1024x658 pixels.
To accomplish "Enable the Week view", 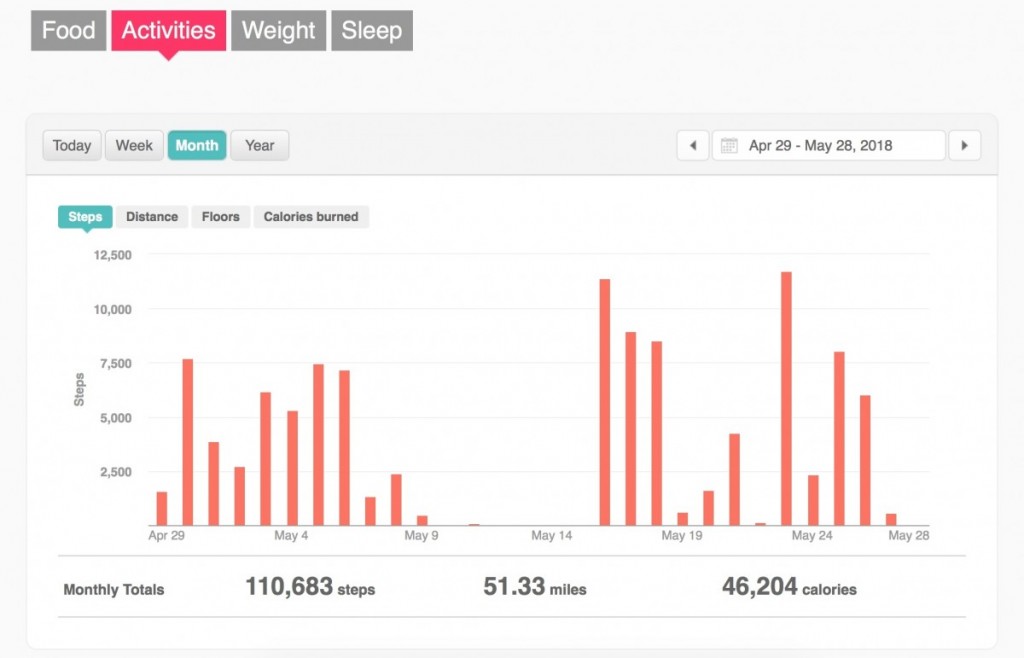I will pyautogui.click(x=133, y=145).
